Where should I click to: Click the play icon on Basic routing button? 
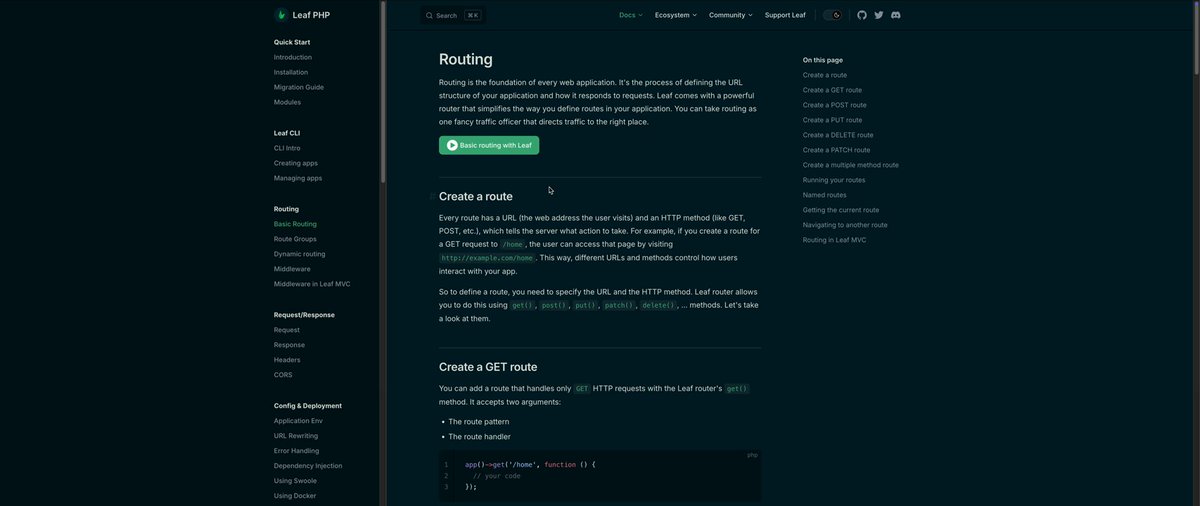pos(452,145)
